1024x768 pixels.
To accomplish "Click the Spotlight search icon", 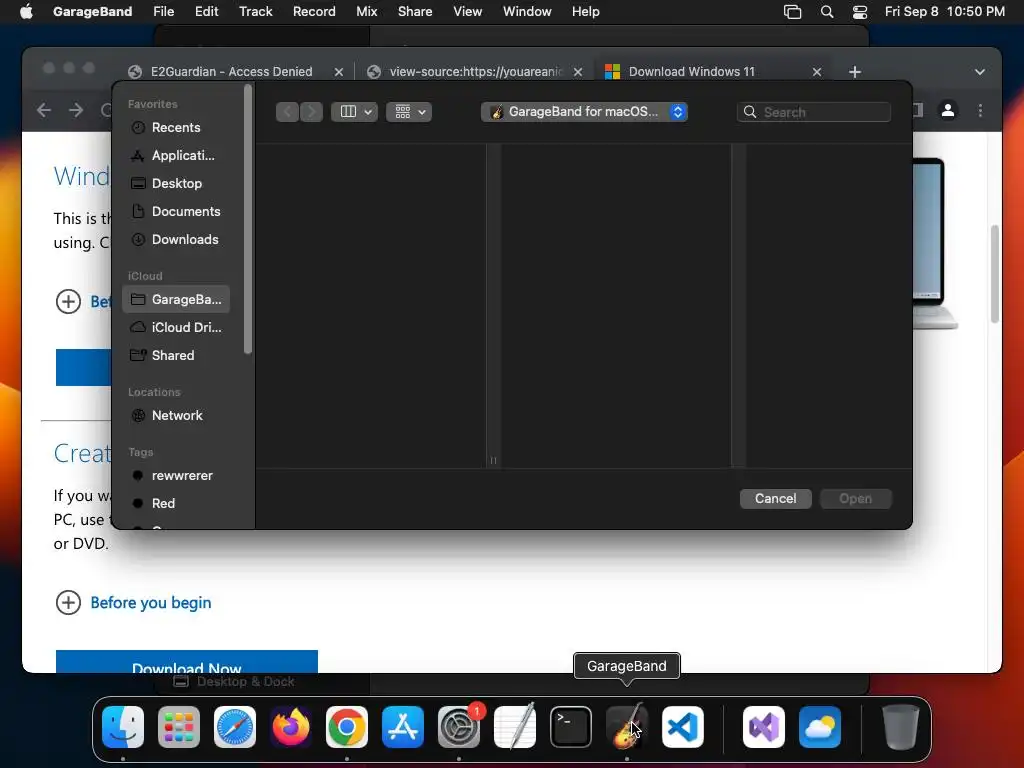I will click(827, 12).
